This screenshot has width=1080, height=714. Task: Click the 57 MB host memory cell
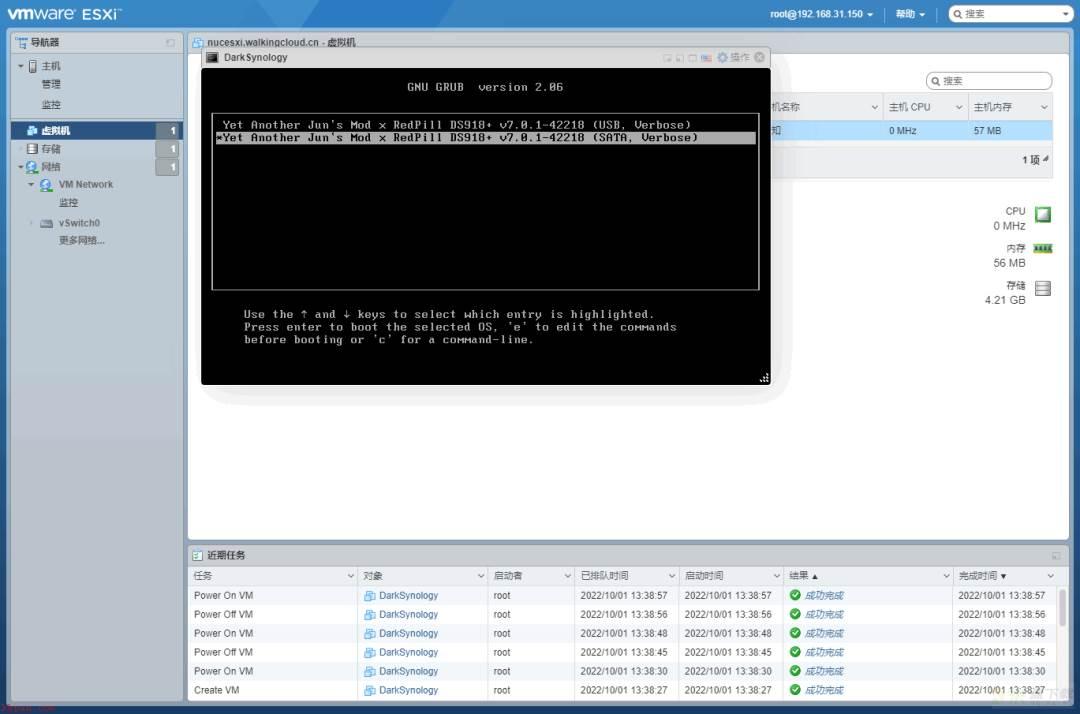click(x=987, y=131)
